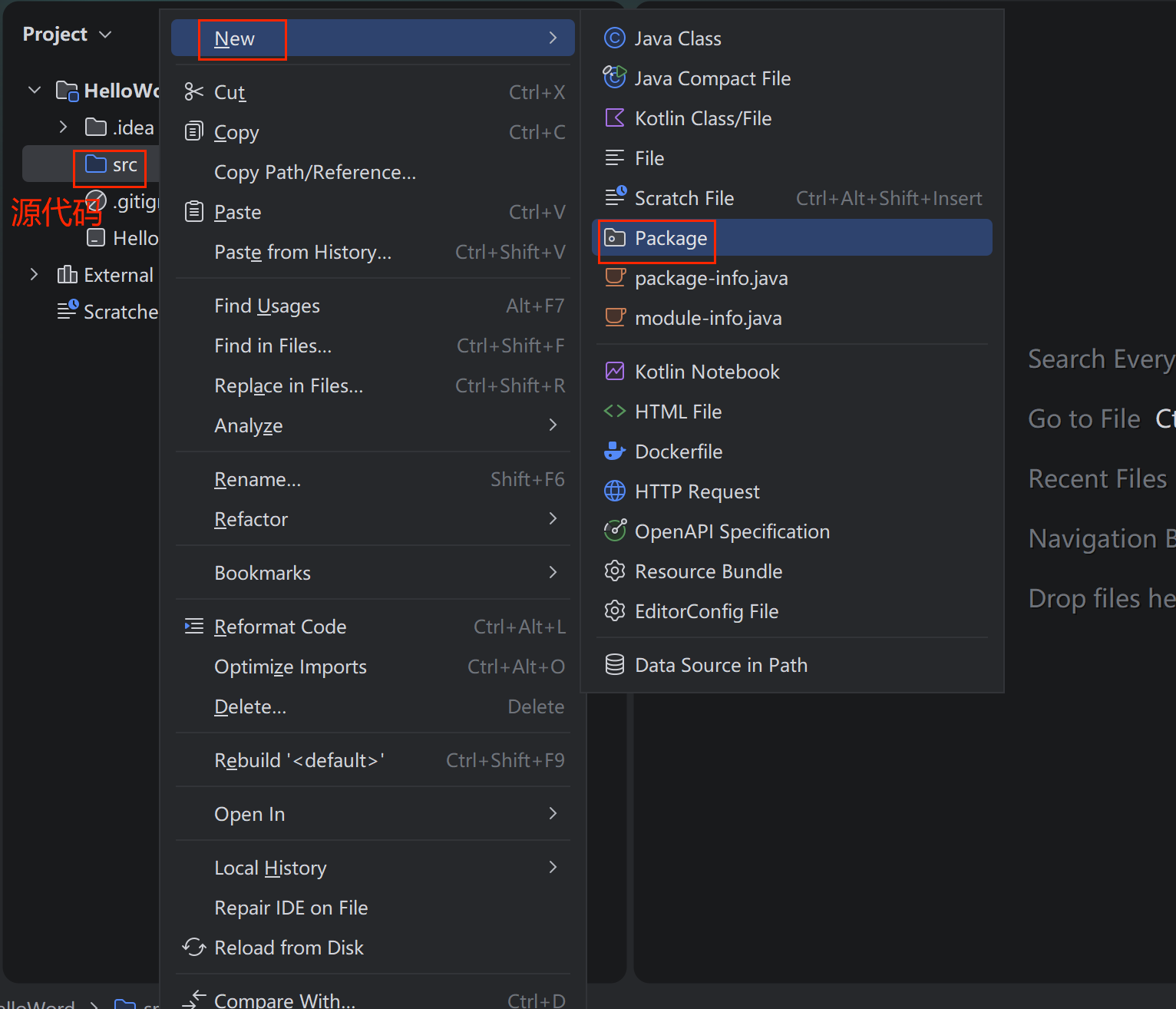1176x1009 pixels.
Task: Expand the Refactor submenu
Action: [251, 519]
